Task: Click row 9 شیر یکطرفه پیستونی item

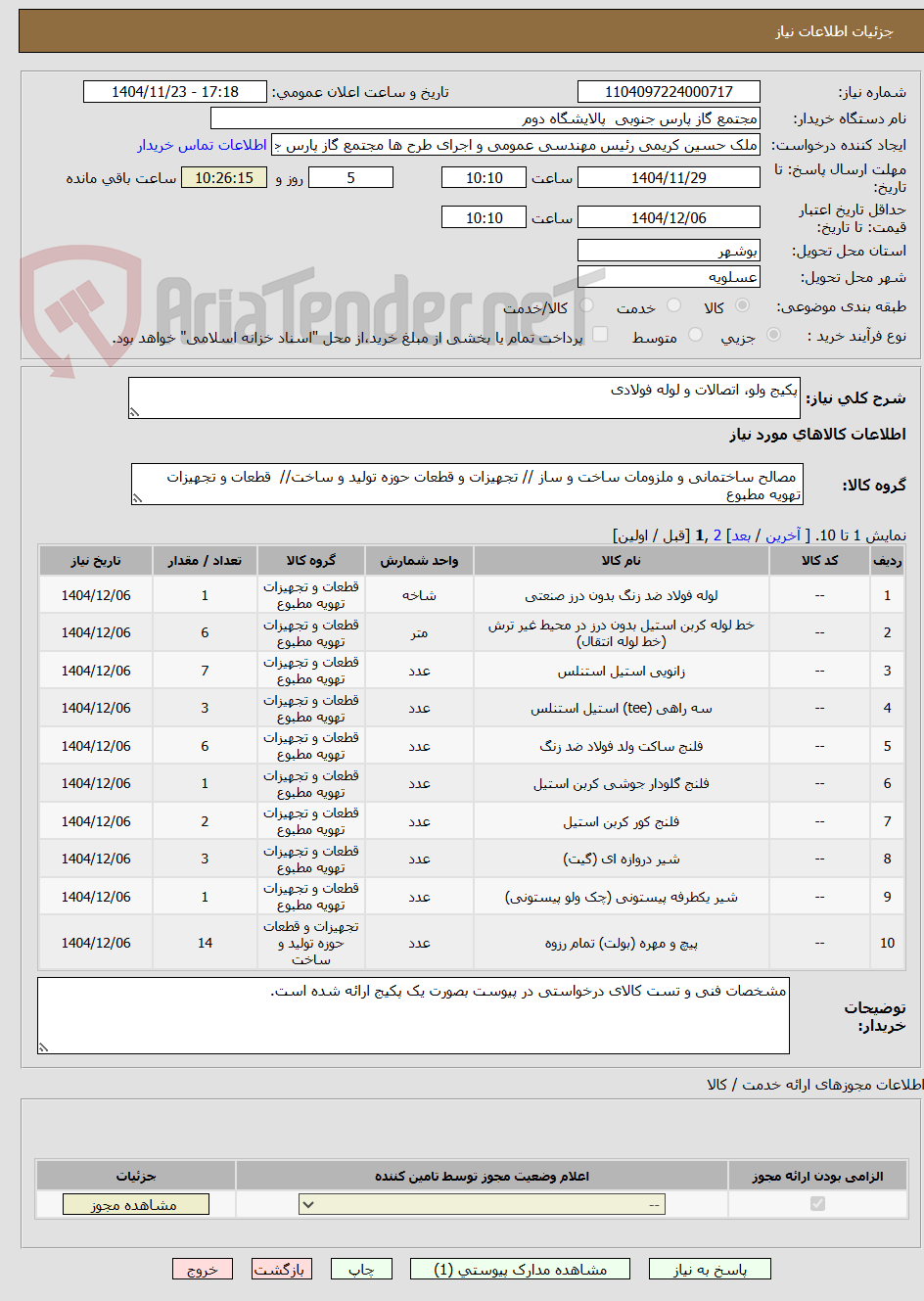Action: [622, 897]
